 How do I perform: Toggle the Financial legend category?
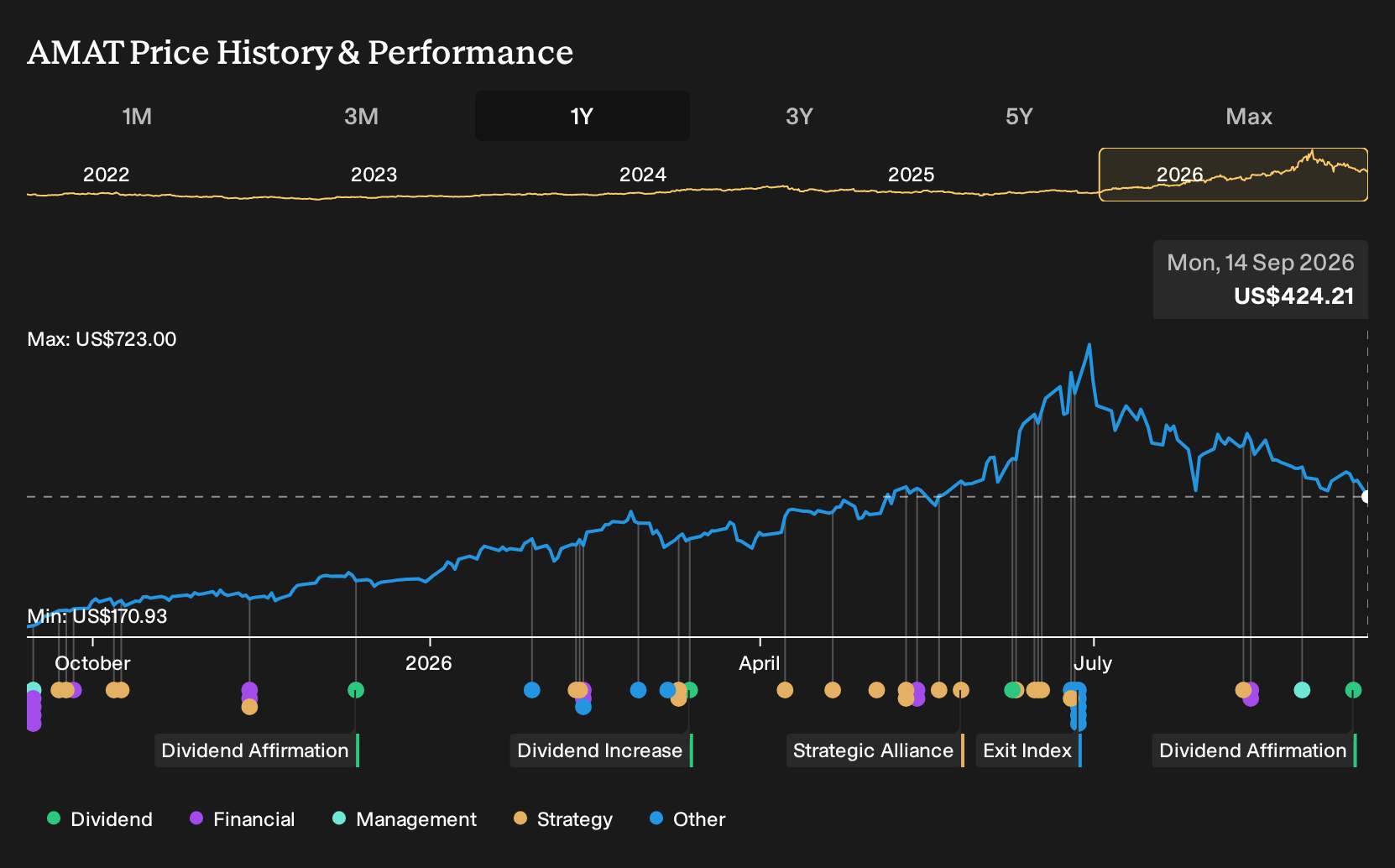243,818
